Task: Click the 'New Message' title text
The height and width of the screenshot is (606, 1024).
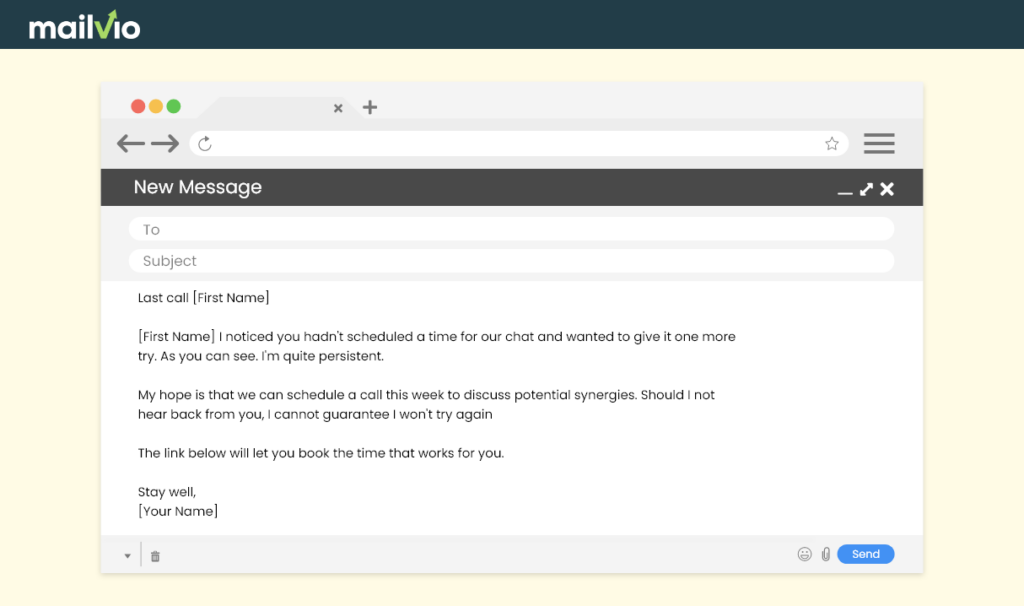Action: (x=198, y=187)
